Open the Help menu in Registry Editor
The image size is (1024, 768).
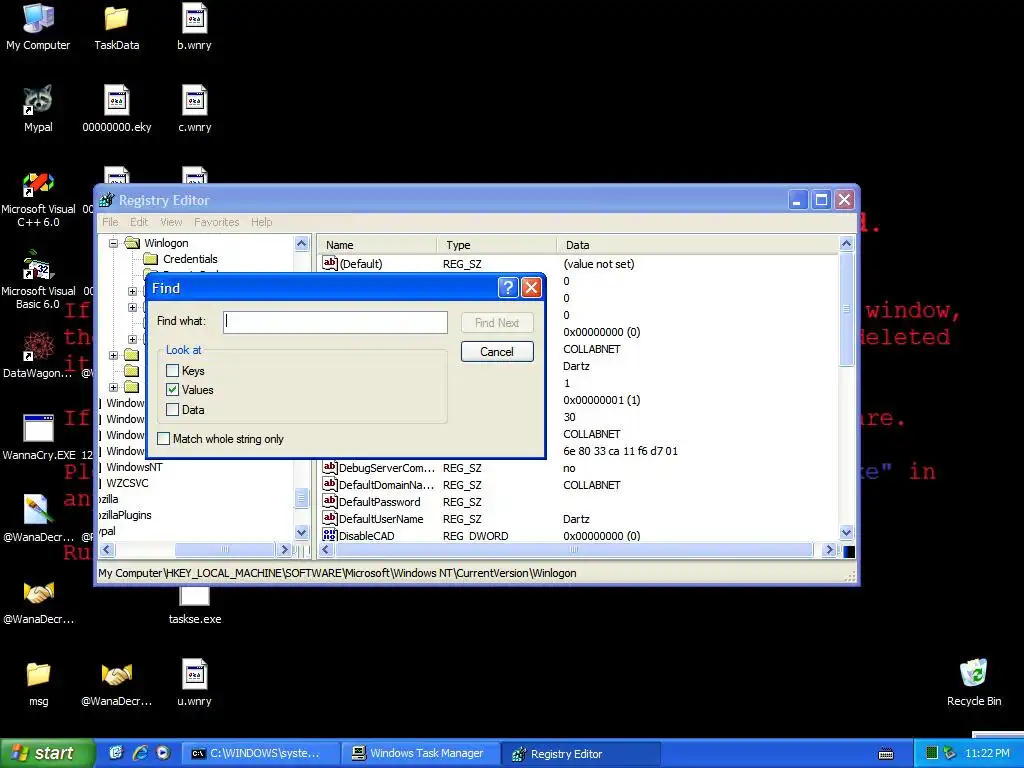point(261,222)
